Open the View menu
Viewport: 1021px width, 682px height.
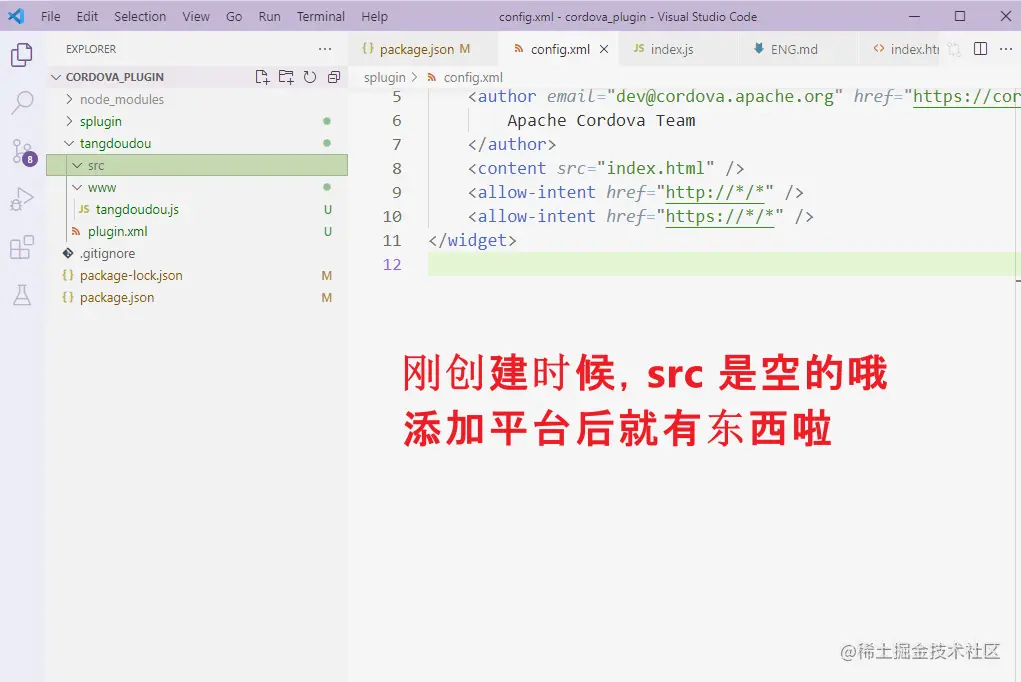(x=196, y=16)
